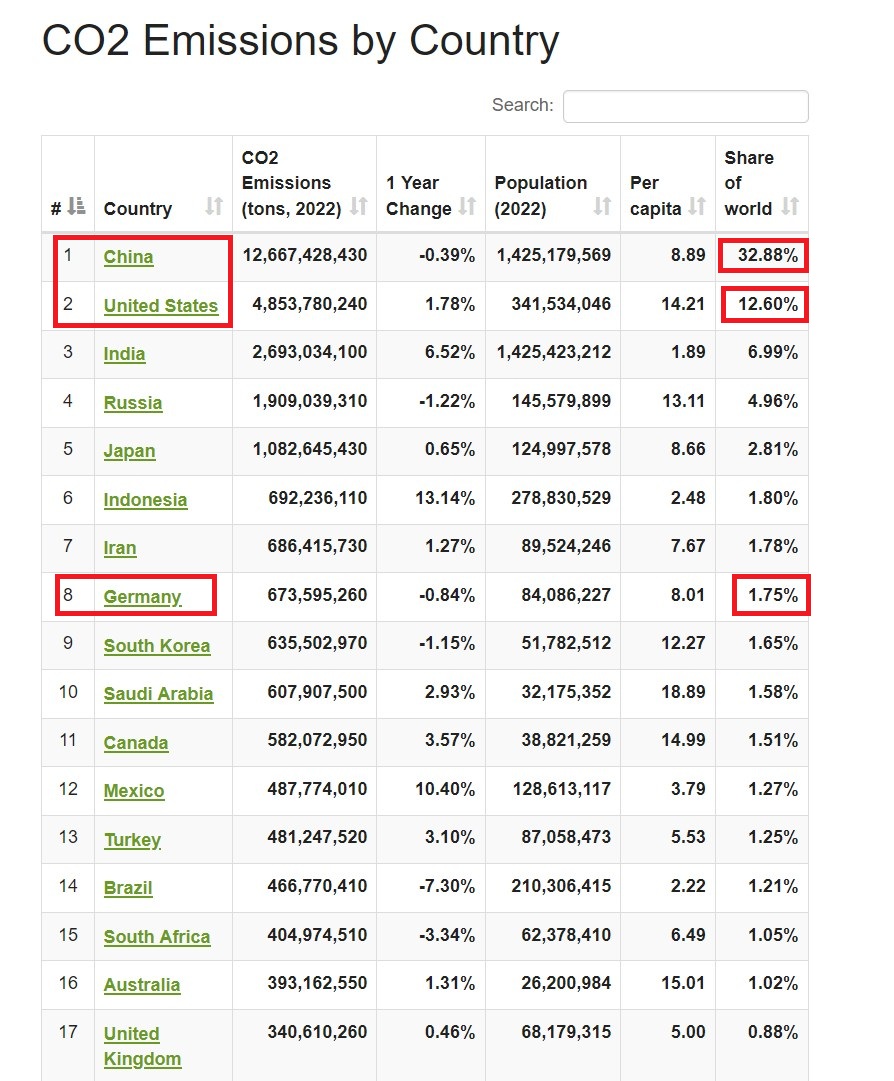Visit the Saudi Arabia link
This screenshot has height=1081, width=894.
coord(159,694)
